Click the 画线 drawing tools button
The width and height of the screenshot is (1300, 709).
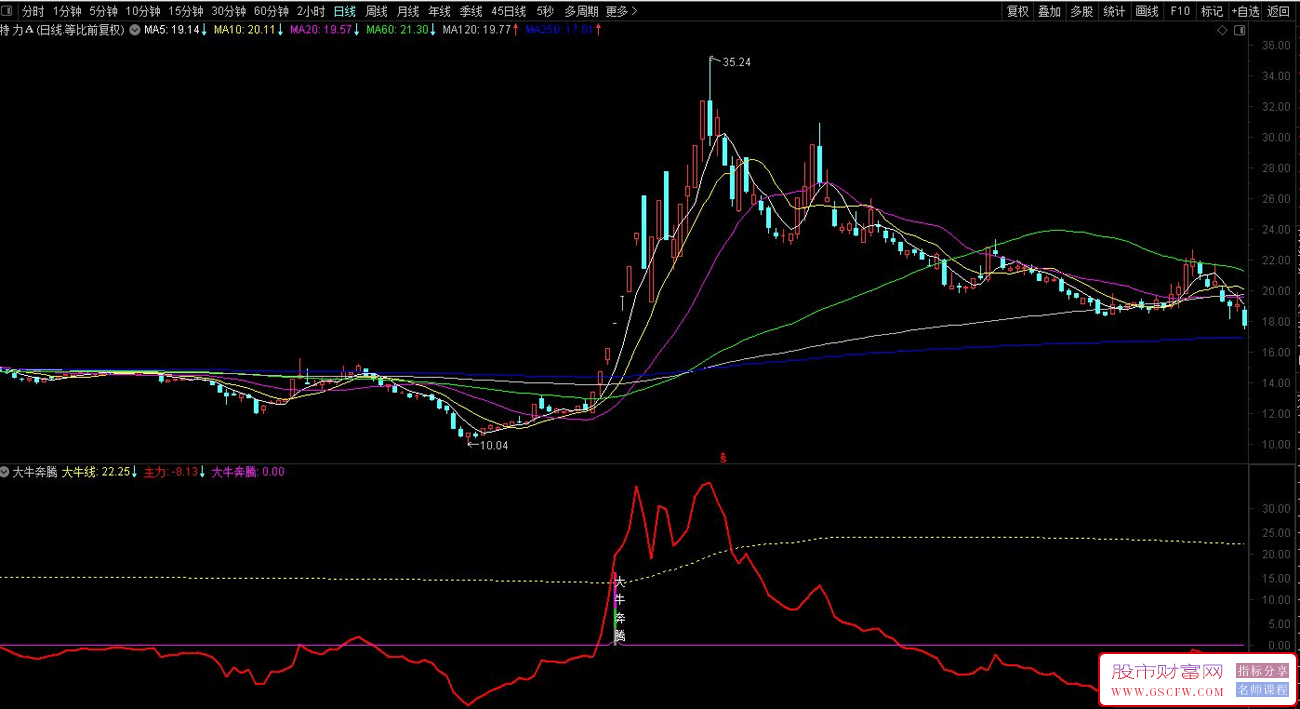[1147, 12]
